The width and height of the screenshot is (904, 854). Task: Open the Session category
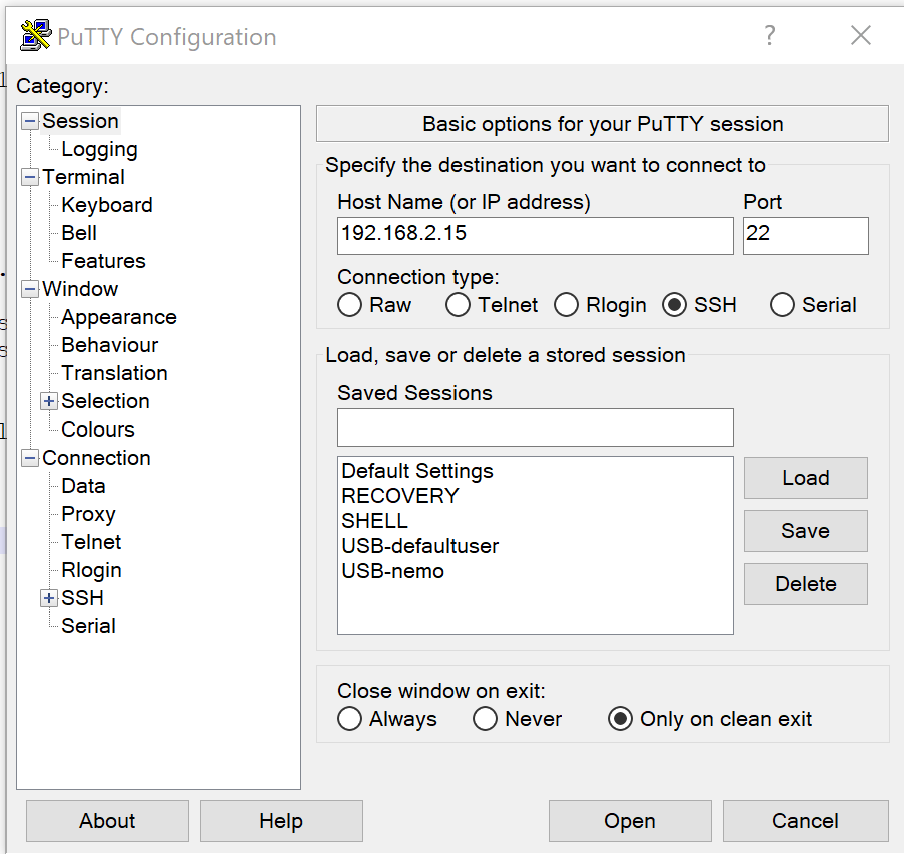(x=81, y=121)
